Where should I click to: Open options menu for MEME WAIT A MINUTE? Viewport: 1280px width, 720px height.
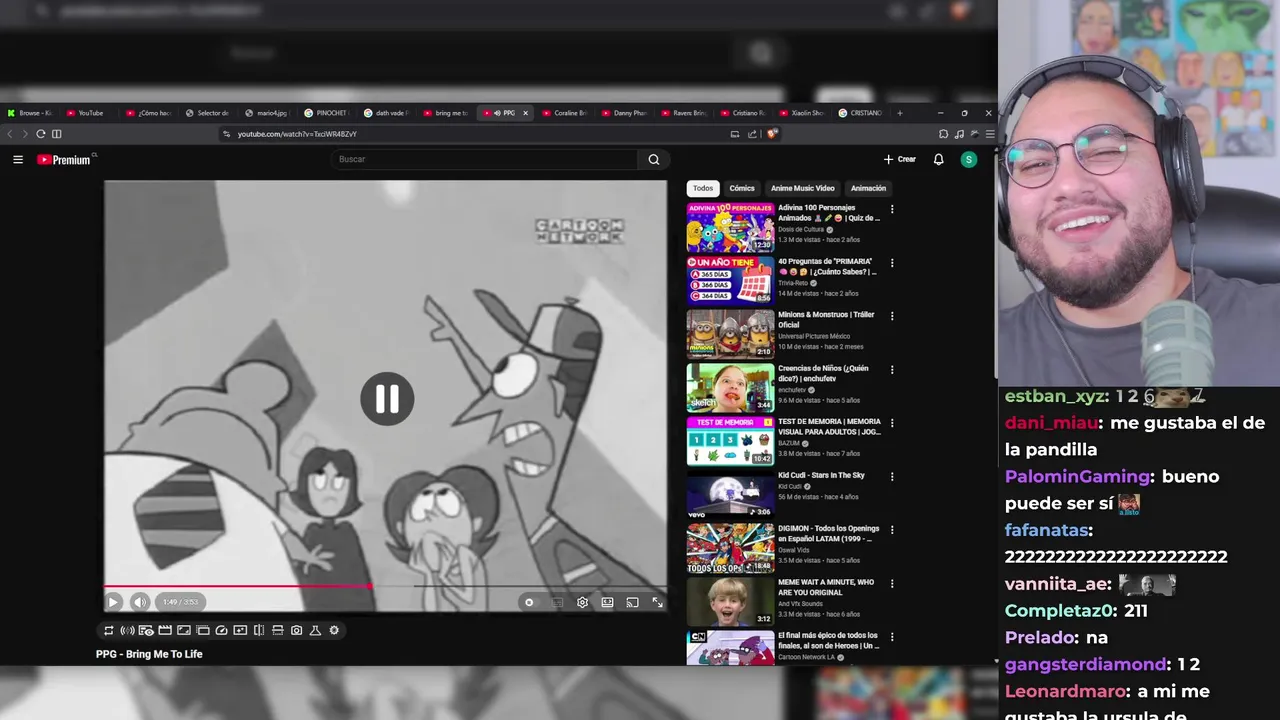(x=892, y=584)
